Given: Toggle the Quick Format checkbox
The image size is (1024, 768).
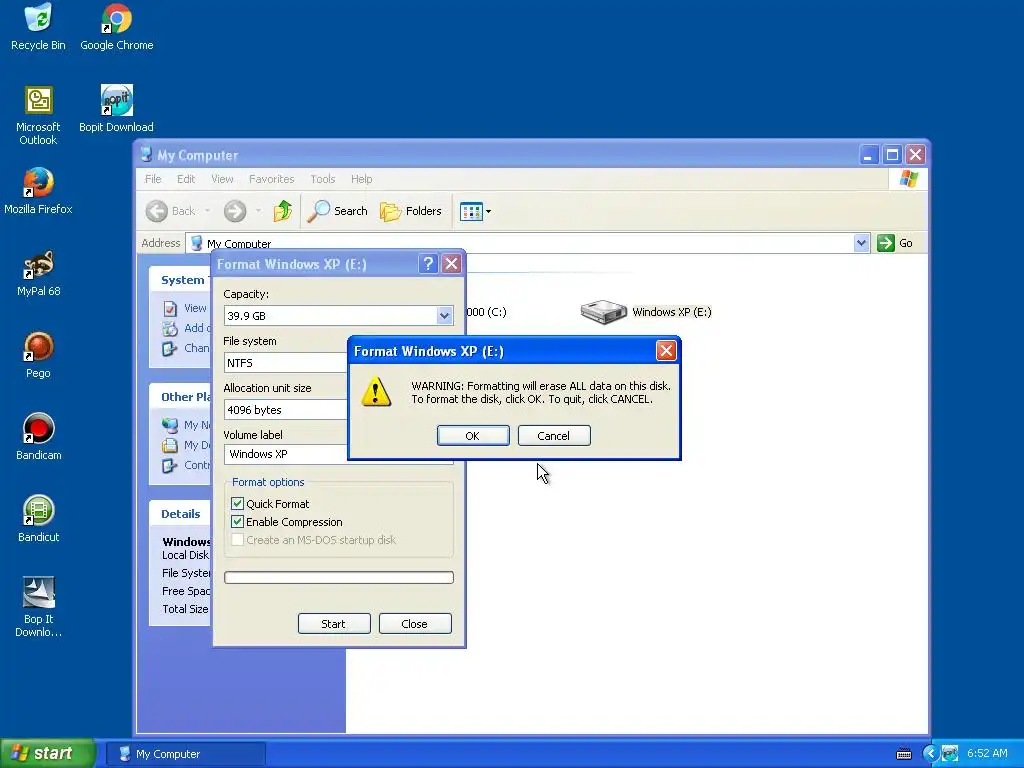Looking at the screenshot, I should point(238,504).
